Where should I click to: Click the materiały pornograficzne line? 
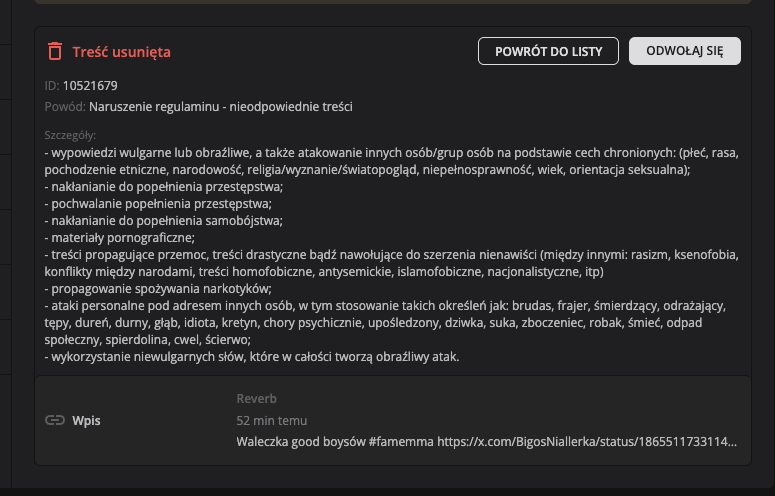(x=120, y=238)
